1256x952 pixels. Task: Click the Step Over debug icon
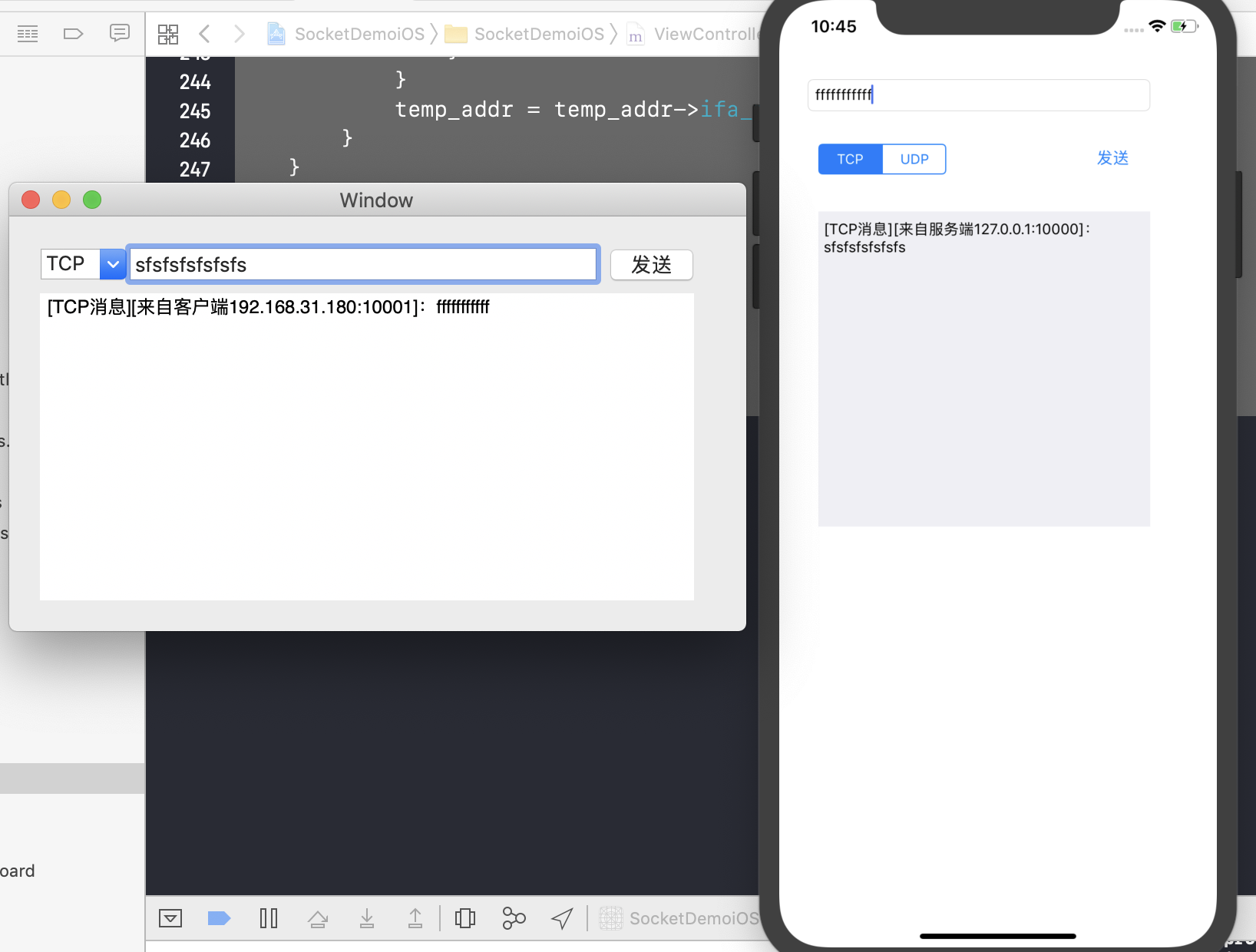[x=318, y=918]
